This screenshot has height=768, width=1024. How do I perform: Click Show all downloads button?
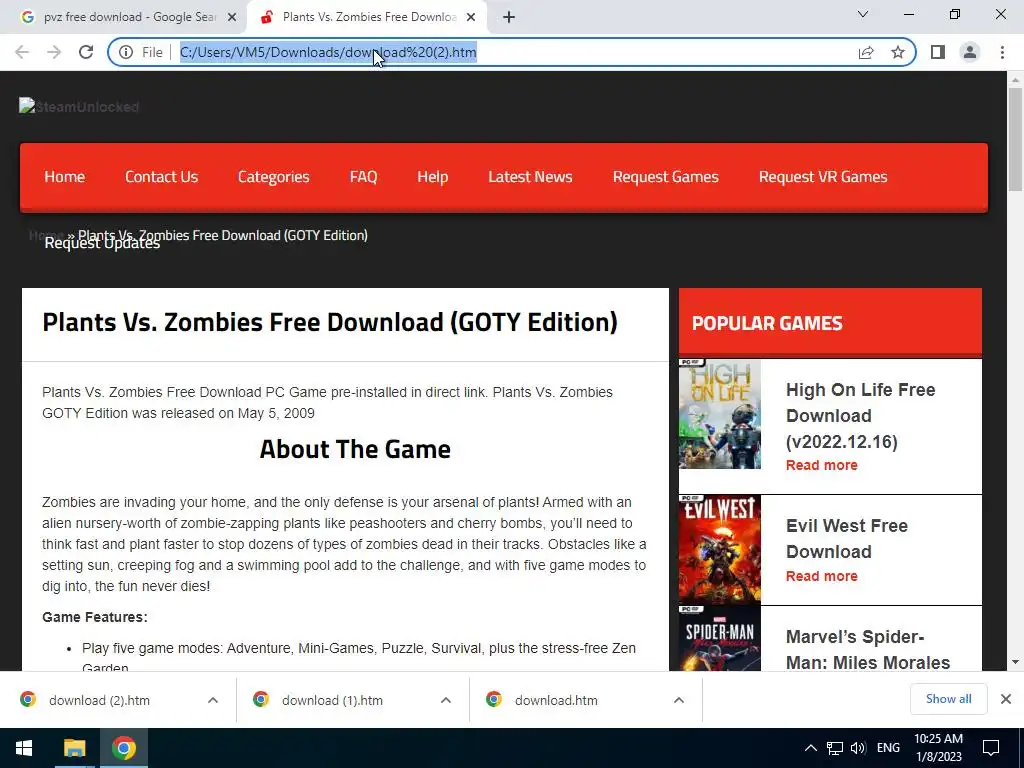coord(948,699)
